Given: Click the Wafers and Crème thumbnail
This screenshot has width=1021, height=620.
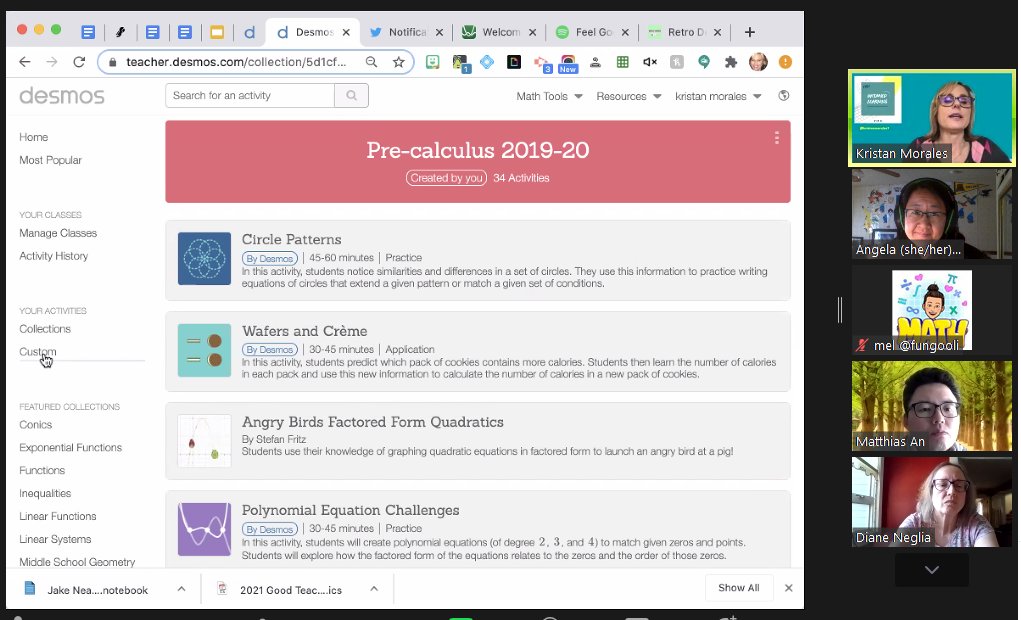Looking at the screenshot, I should (204, 350).
